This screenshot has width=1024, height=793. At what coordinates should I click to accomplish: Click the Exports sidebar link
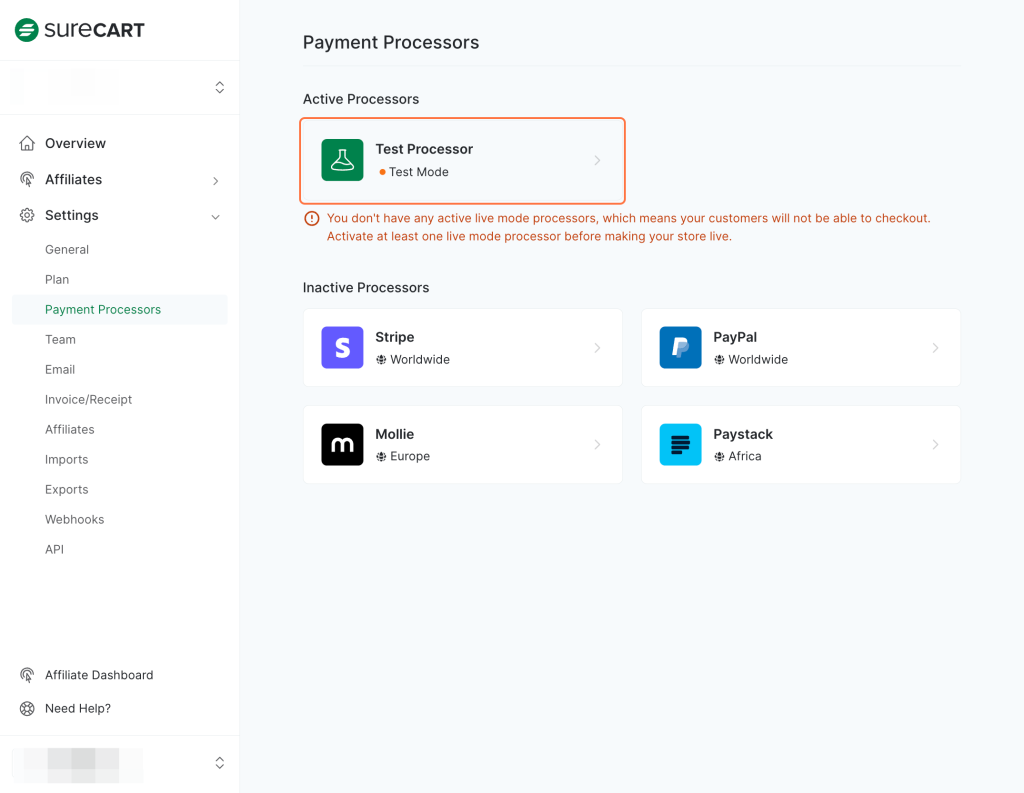pos(66,489)
